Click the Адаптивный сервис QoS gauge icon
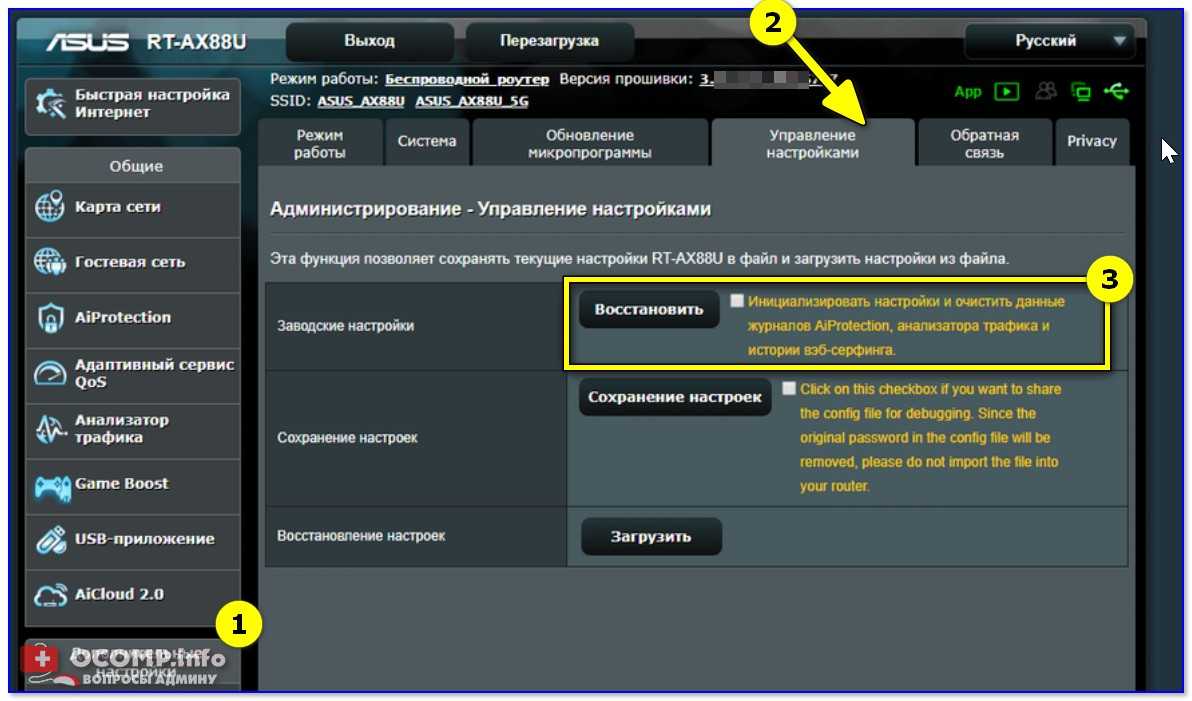 [50, 373]
